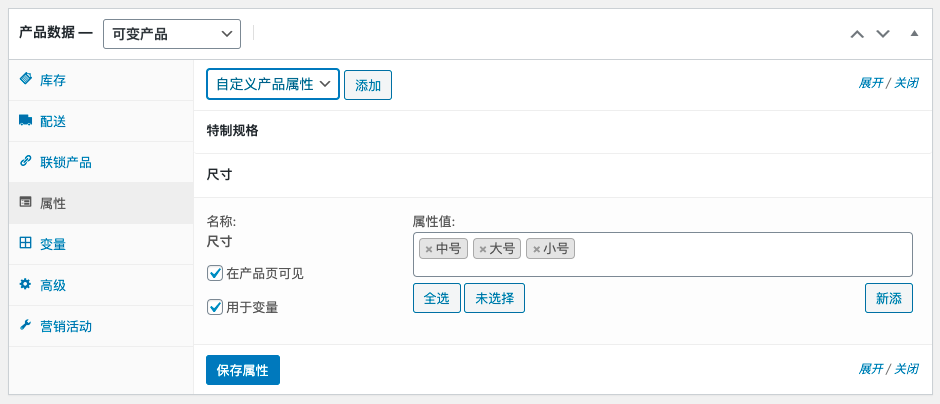Click the 配送 truck icon
Image resolution: width=940 pixels, height=404 pixels.
[x=25, y=120]
